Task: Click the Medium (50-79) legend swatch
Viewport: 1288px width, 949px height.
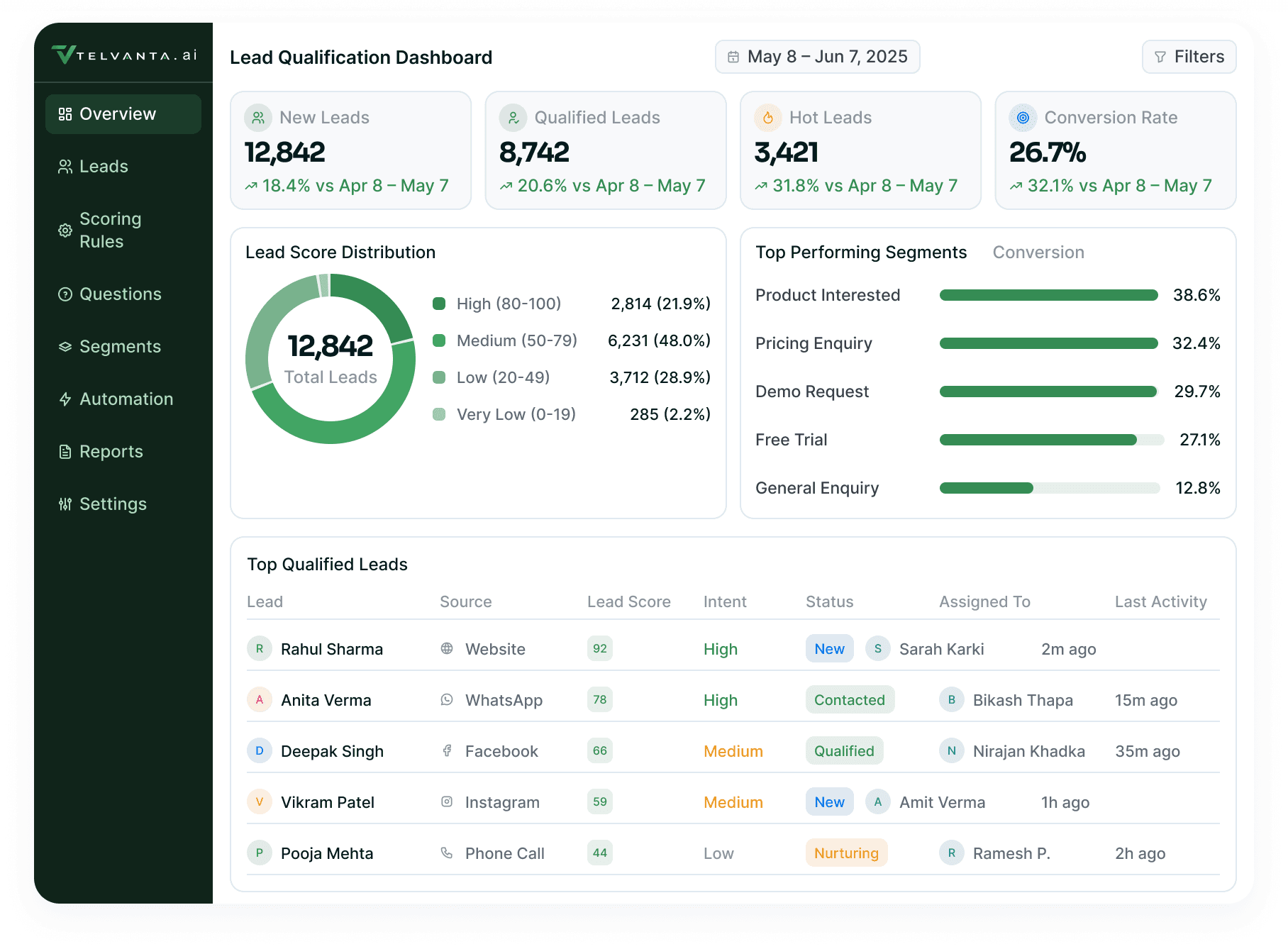Action: click(439, 340)
